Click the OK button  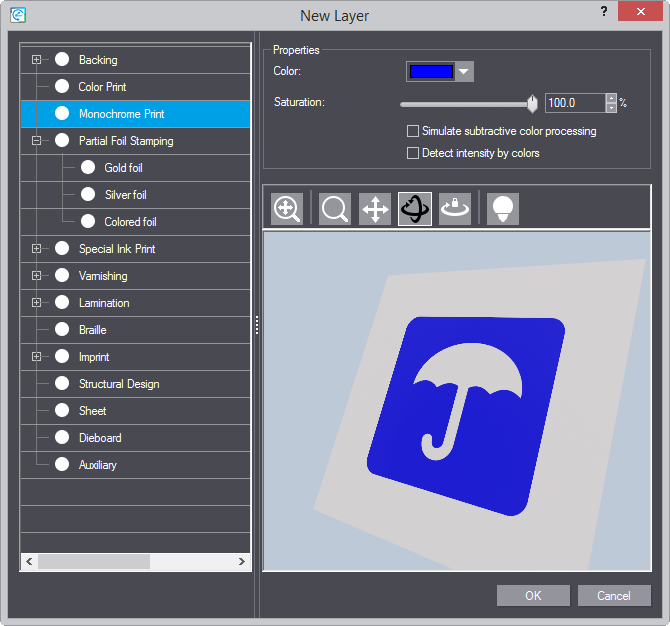pyautogui.click(x=533, y=595)
